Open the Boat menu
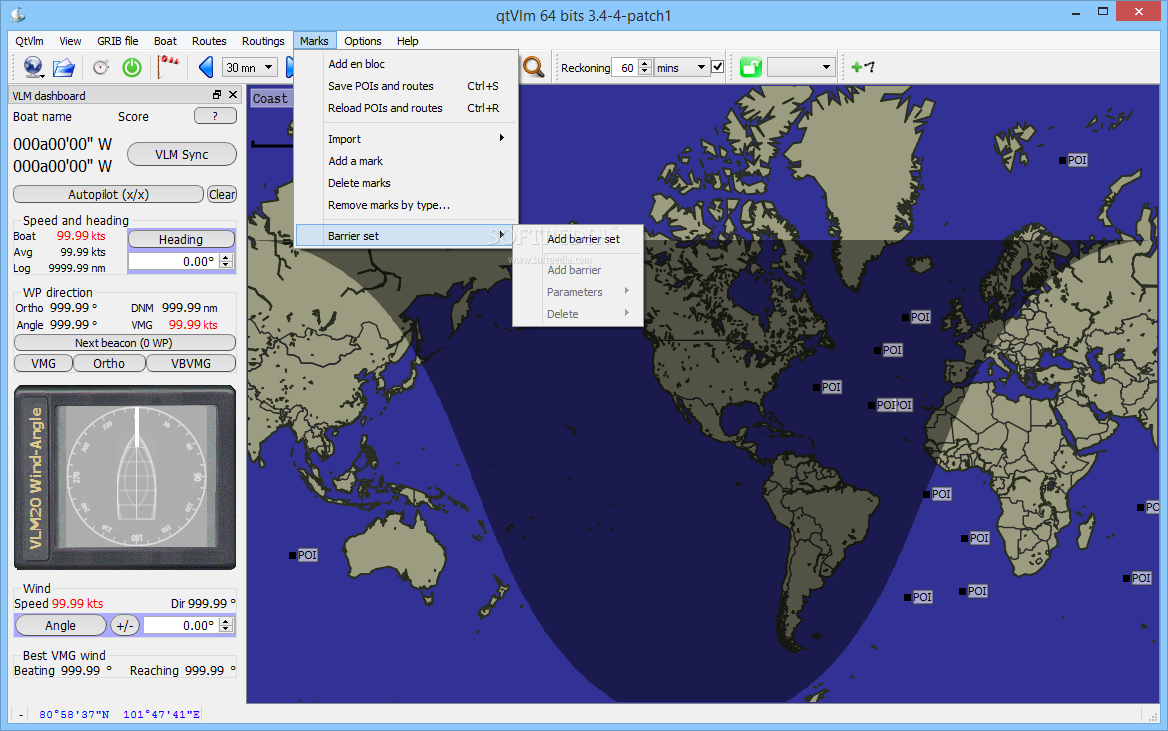 pos(165,41)
